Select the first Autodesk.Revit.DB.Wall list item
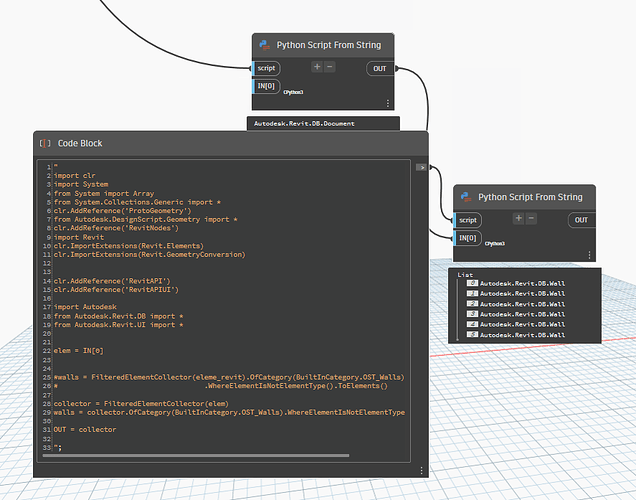This screenshot has height=500, width=636. (520, 284)
